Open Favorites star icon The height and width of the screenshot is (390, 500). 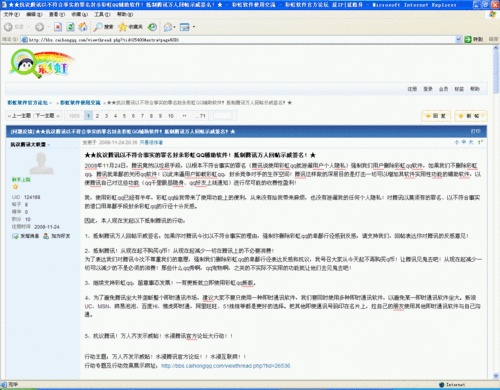[123, 27]
